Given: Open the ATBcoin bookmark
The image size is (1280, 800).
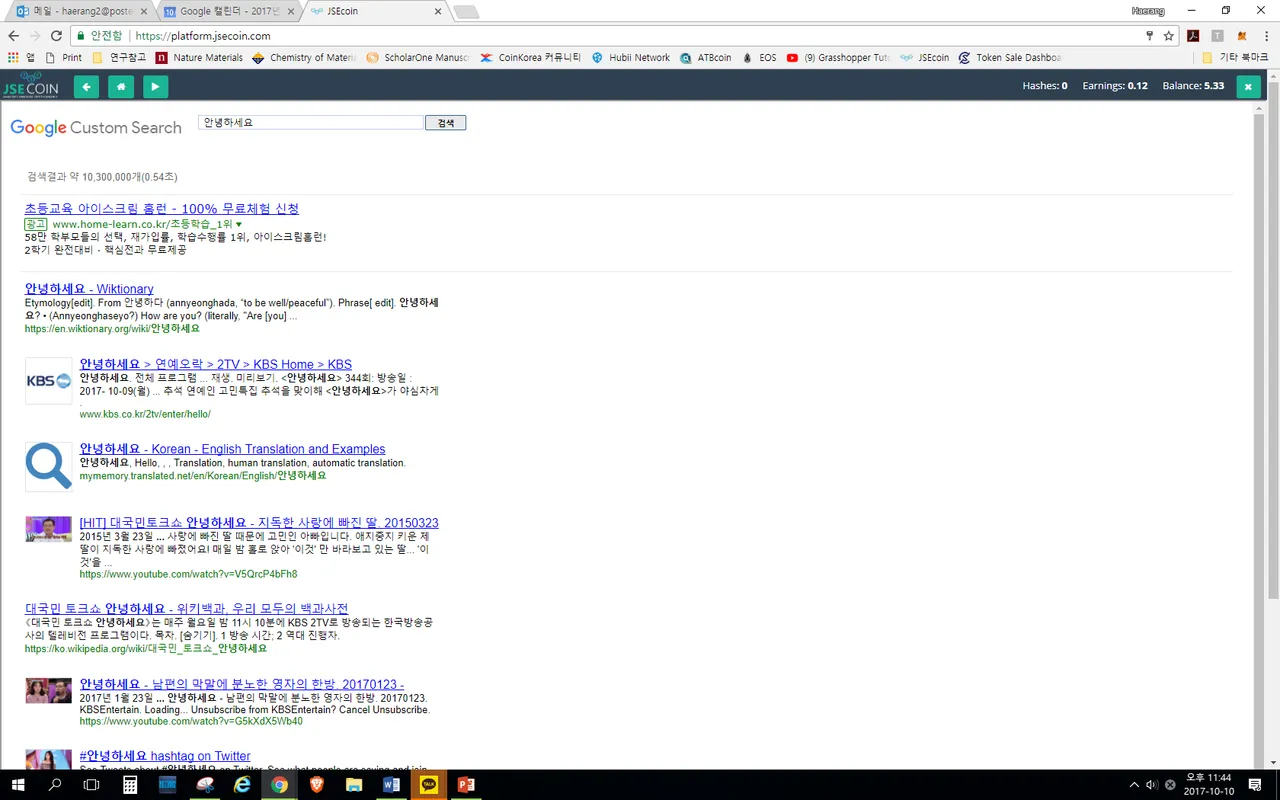Looking at the screenshot, I should (706, 58).
